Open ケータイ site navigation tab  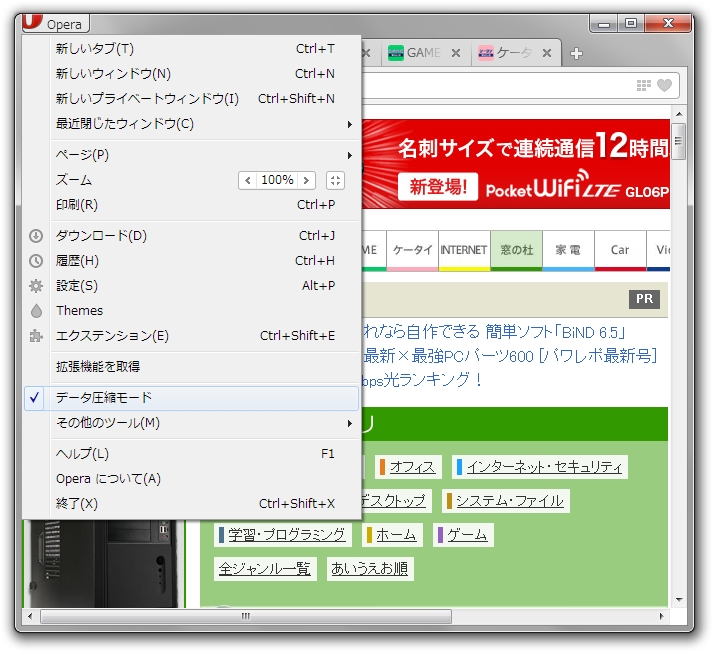(413, 250)
